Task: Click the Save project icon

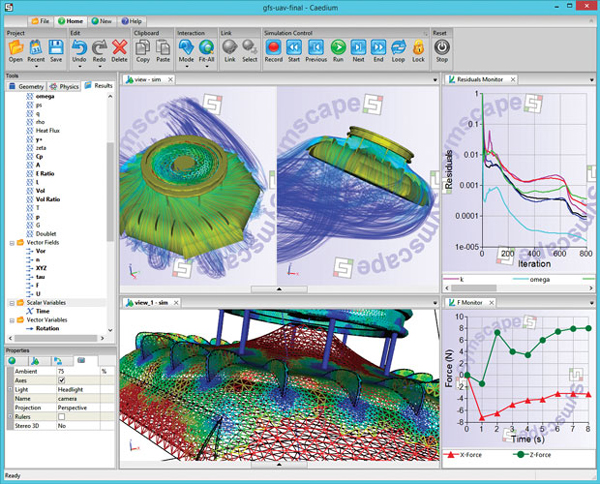Action: click(x=57, y=47)
